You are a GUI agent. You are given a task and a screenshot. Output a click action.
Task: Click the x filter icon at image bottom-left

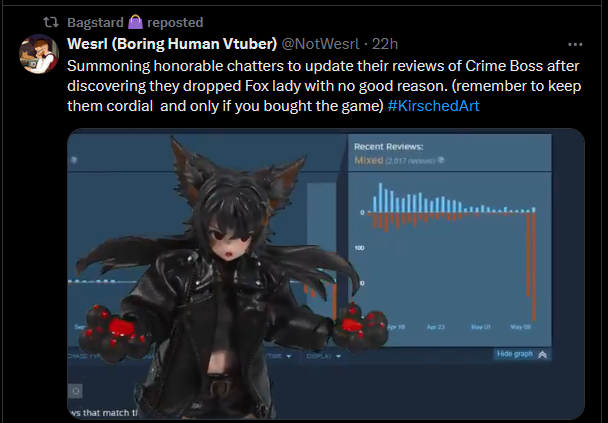tap(76, 391)
